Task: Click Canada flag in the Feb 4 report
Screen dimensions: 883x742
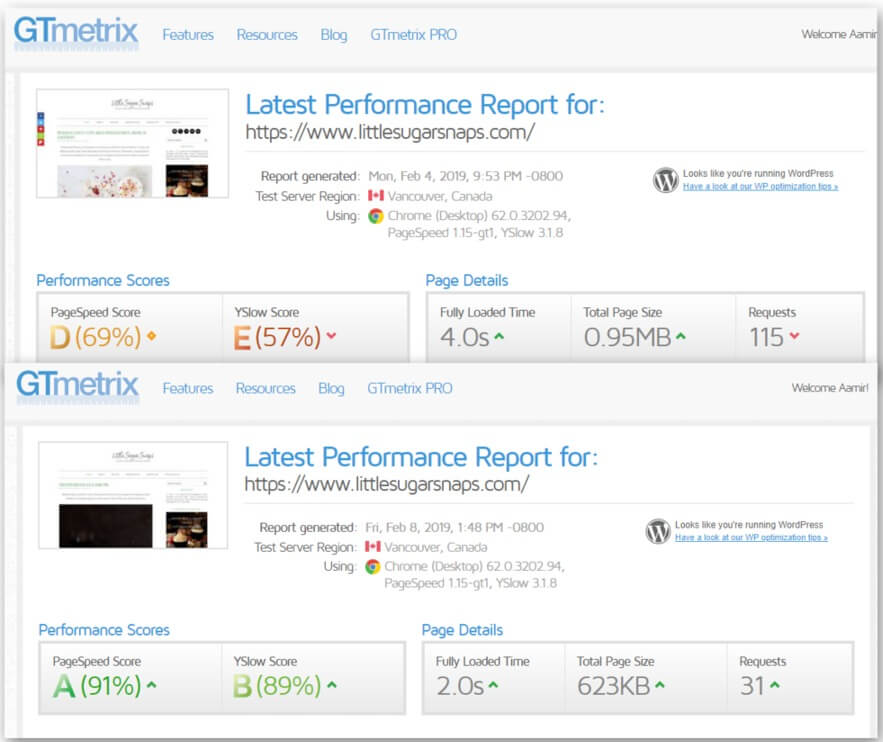Action: click(x=376, y=196)
